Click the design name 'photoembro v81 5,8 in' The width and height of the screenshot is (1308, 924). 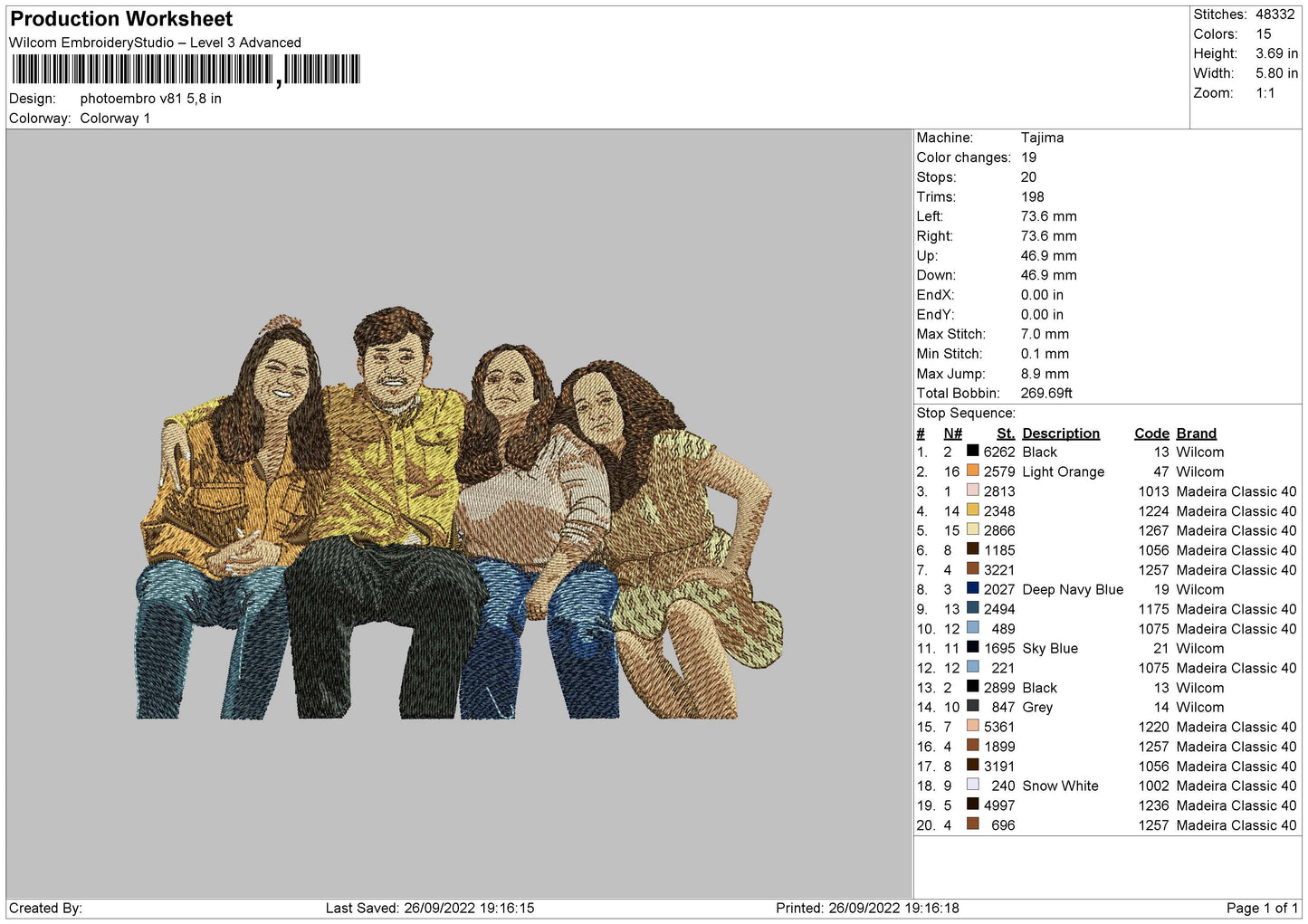pyautogui.click(x=151, y=99)
